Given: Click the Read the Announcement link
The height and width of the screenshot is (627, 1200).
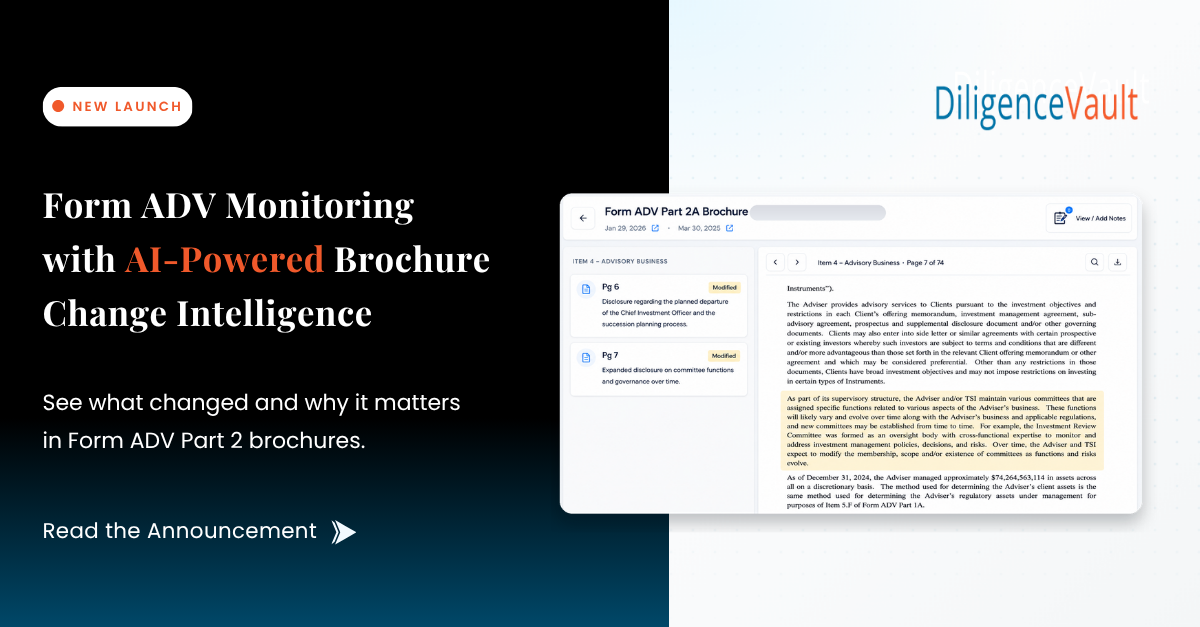Looking at the screenshot, I should (179, 531).
